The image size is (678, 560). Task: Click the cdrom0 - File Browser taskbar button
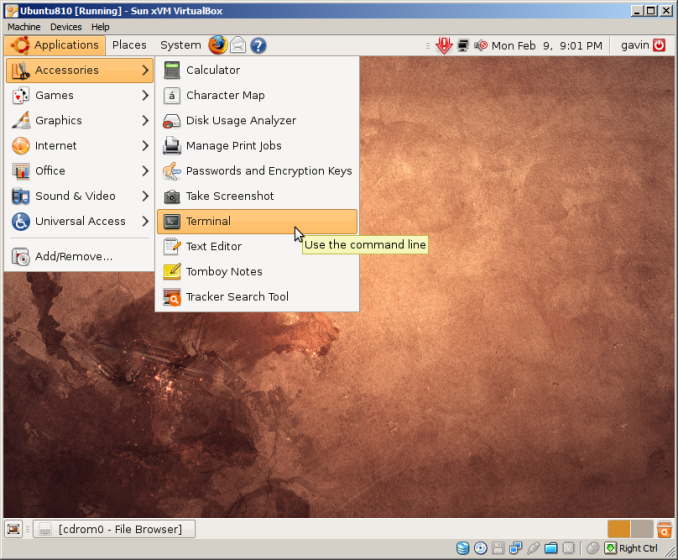pos(114,529)
